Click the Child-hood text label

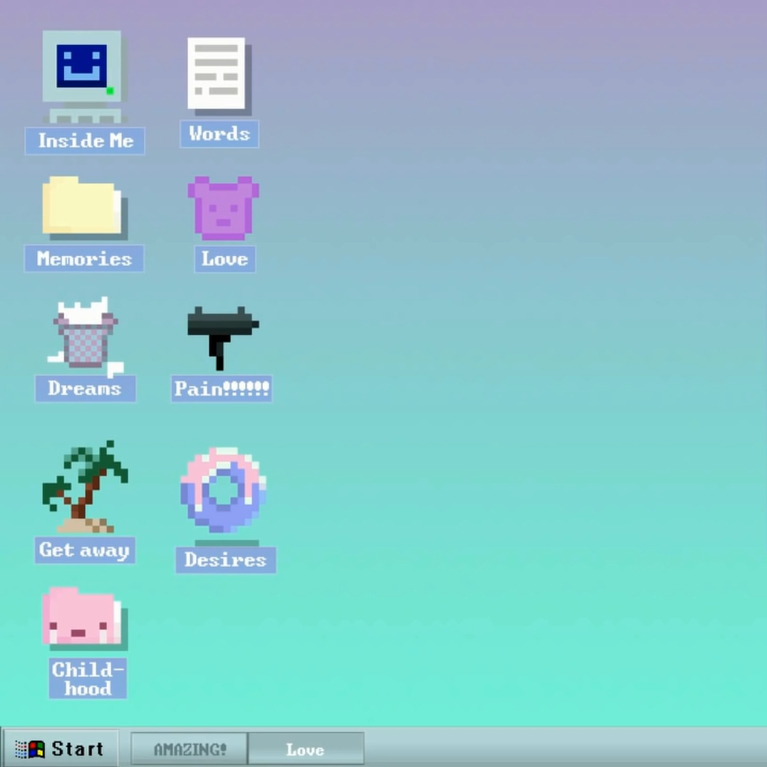(x=88, y=678)
